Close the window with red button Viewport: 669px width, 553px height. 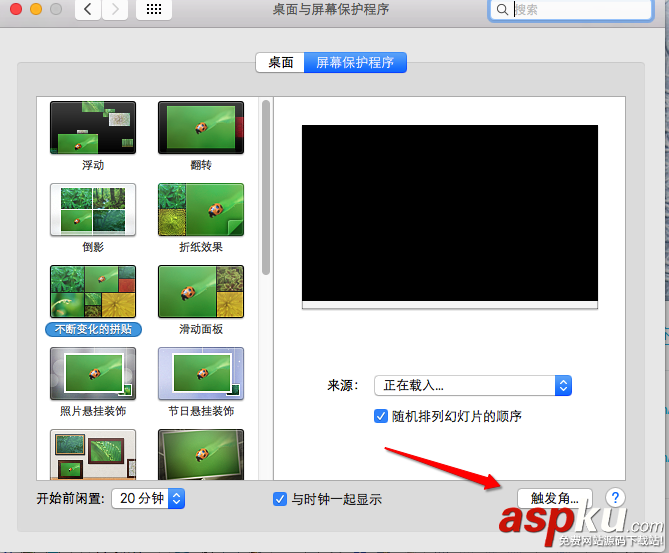(16, 9)
